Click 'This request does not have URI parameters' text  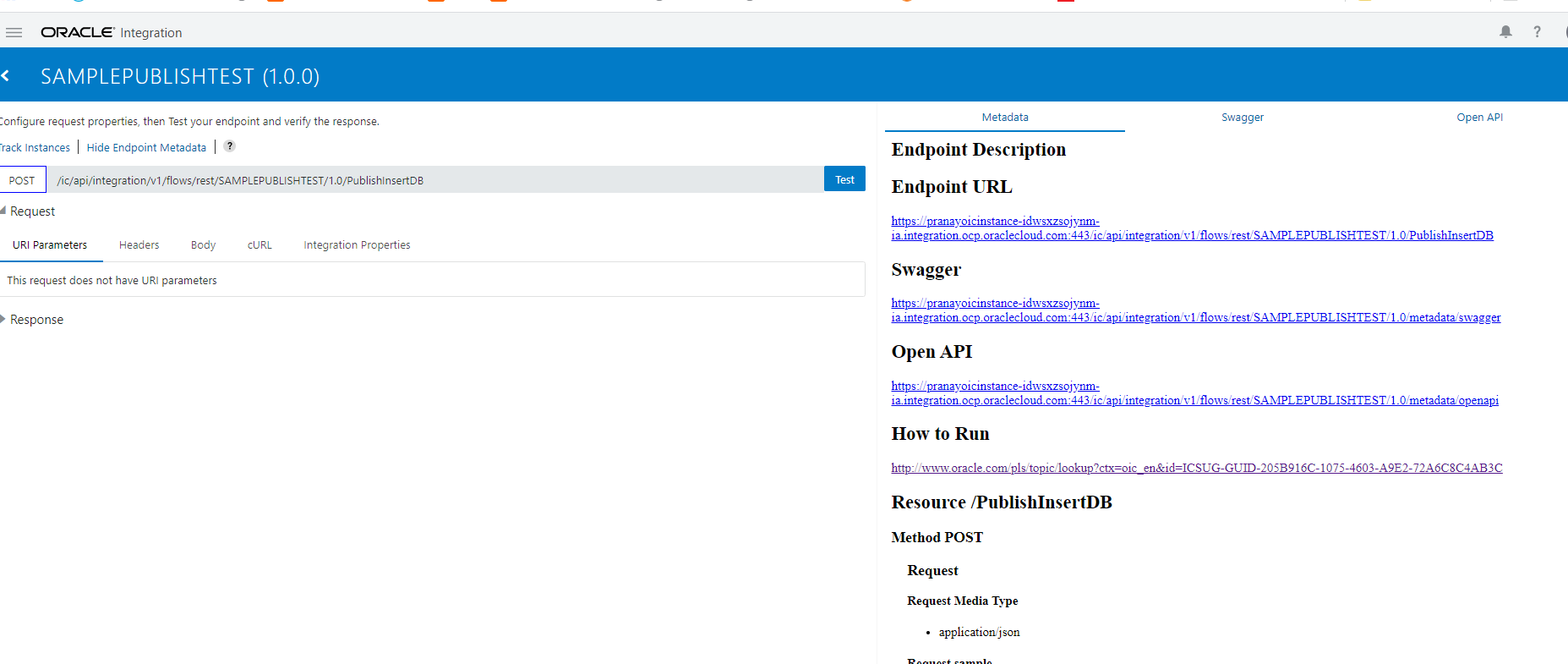(x=112, y=281)
